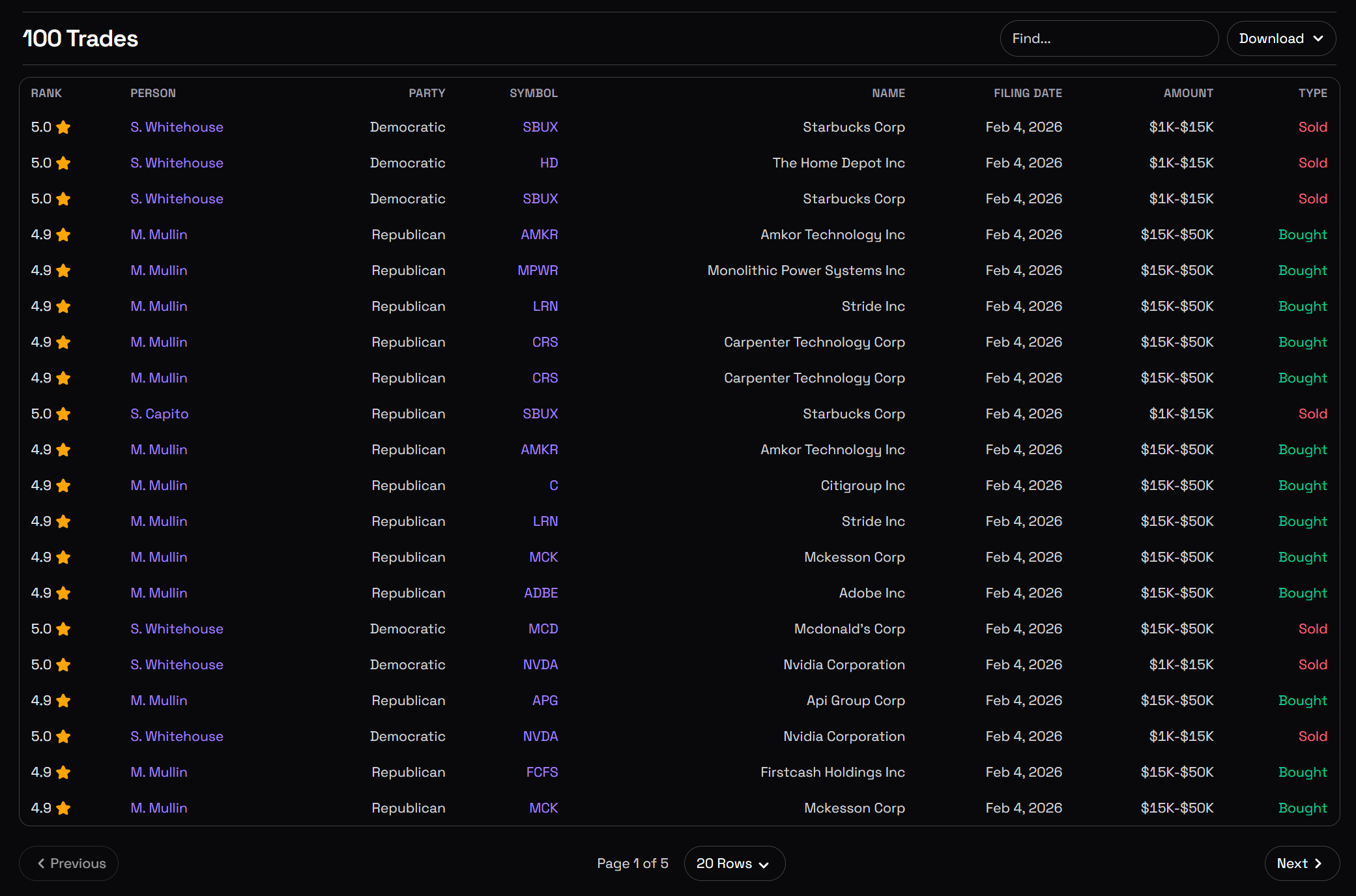Open the Download dropdown

point(1281,38)
